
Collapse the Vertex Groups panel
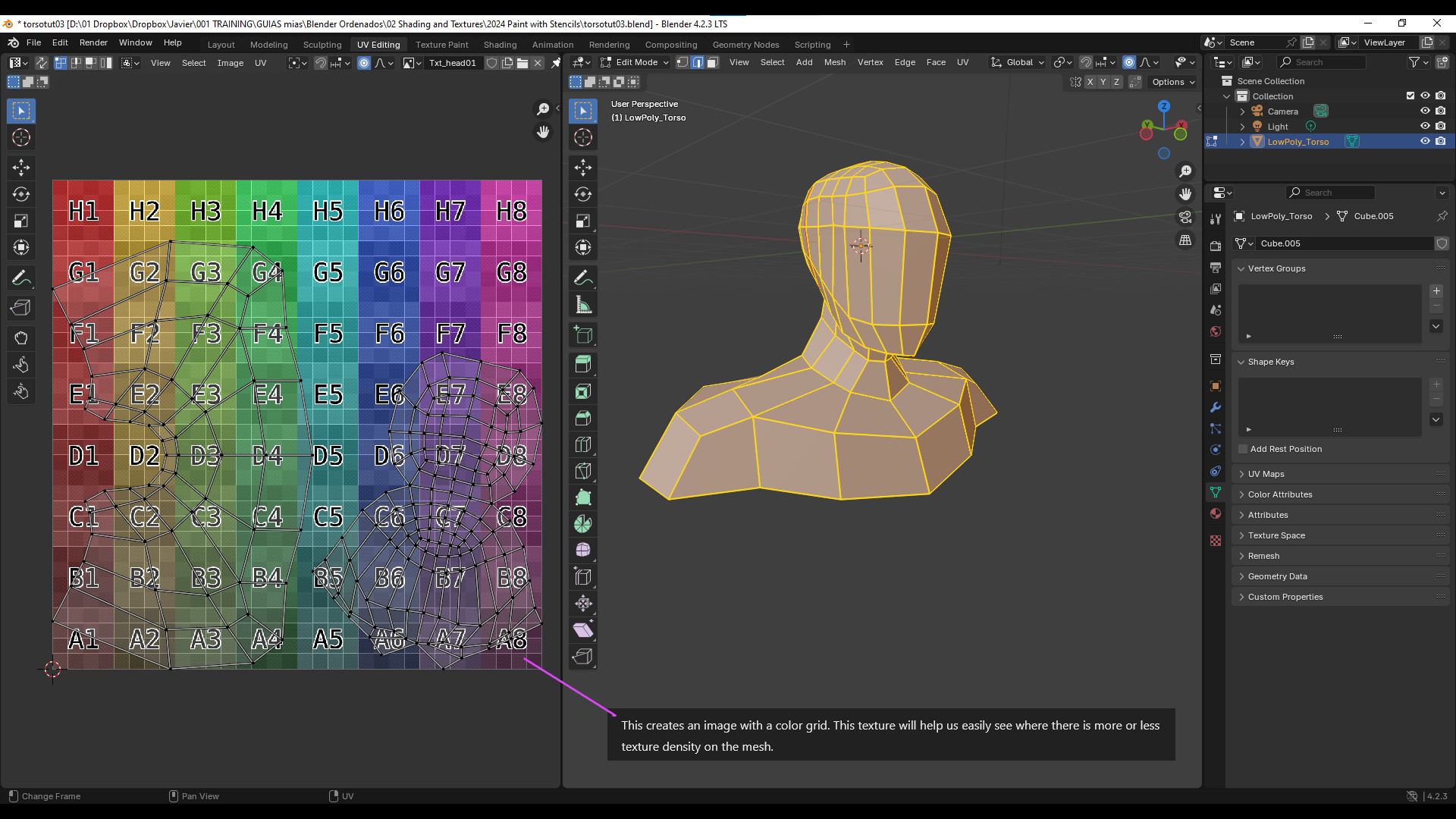pyautogui.click(x=1341, y=268)
